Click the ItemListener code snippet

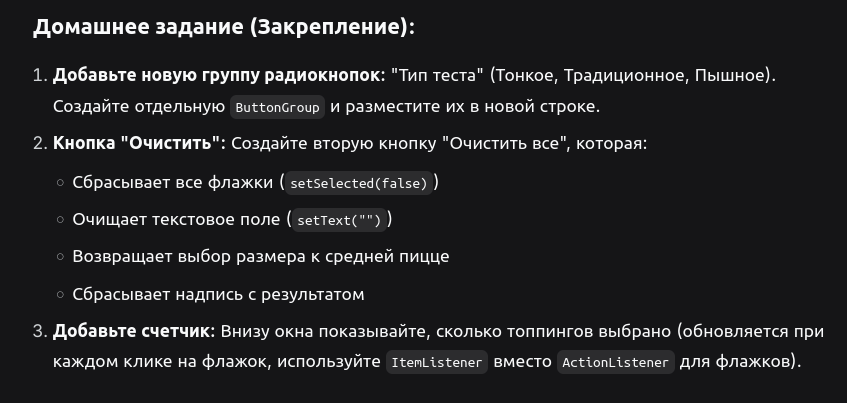tap(436, 362)
